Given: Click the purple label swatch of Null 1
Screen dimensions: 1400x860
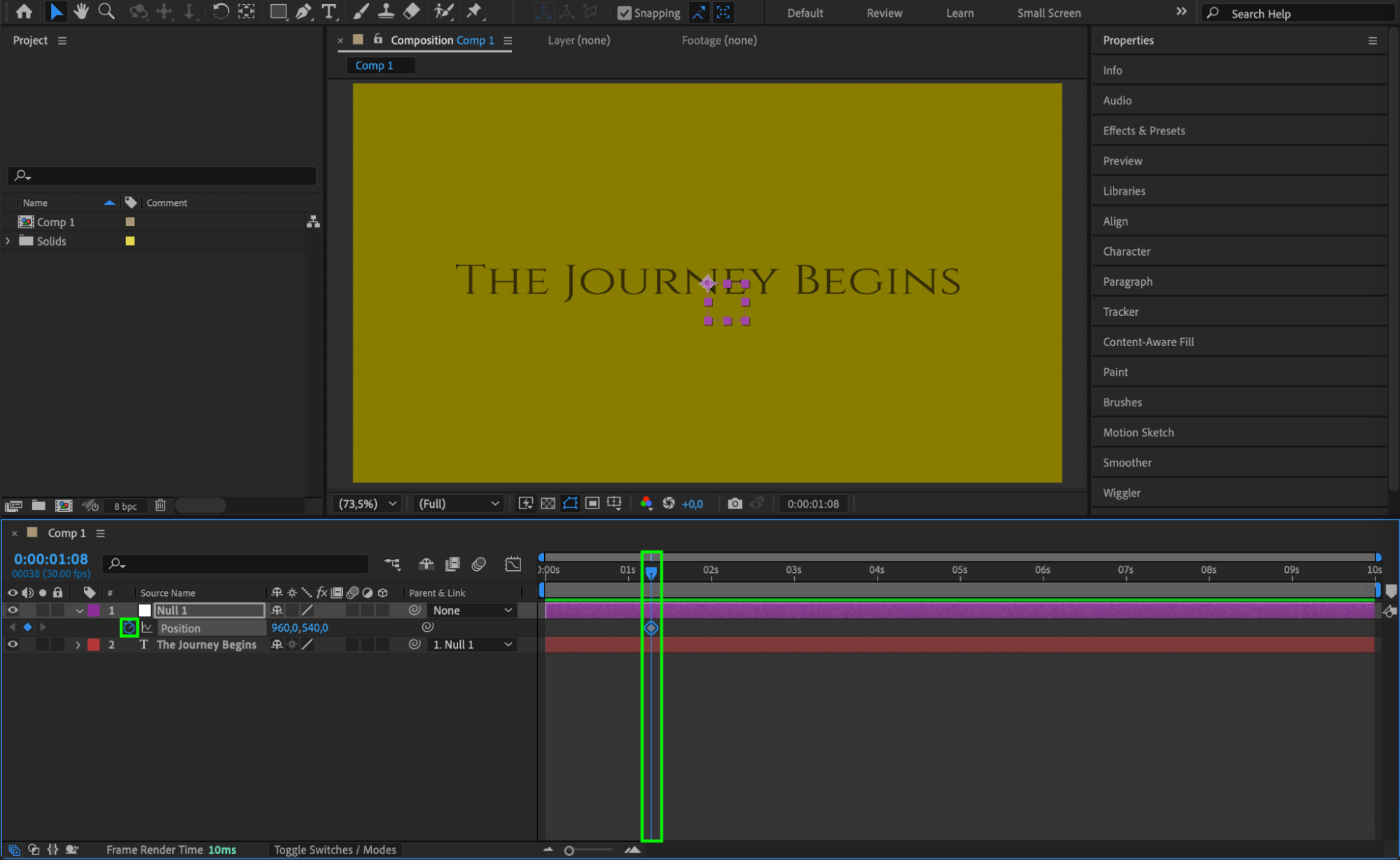Looking at the screenshot, I should coord(94,610).
